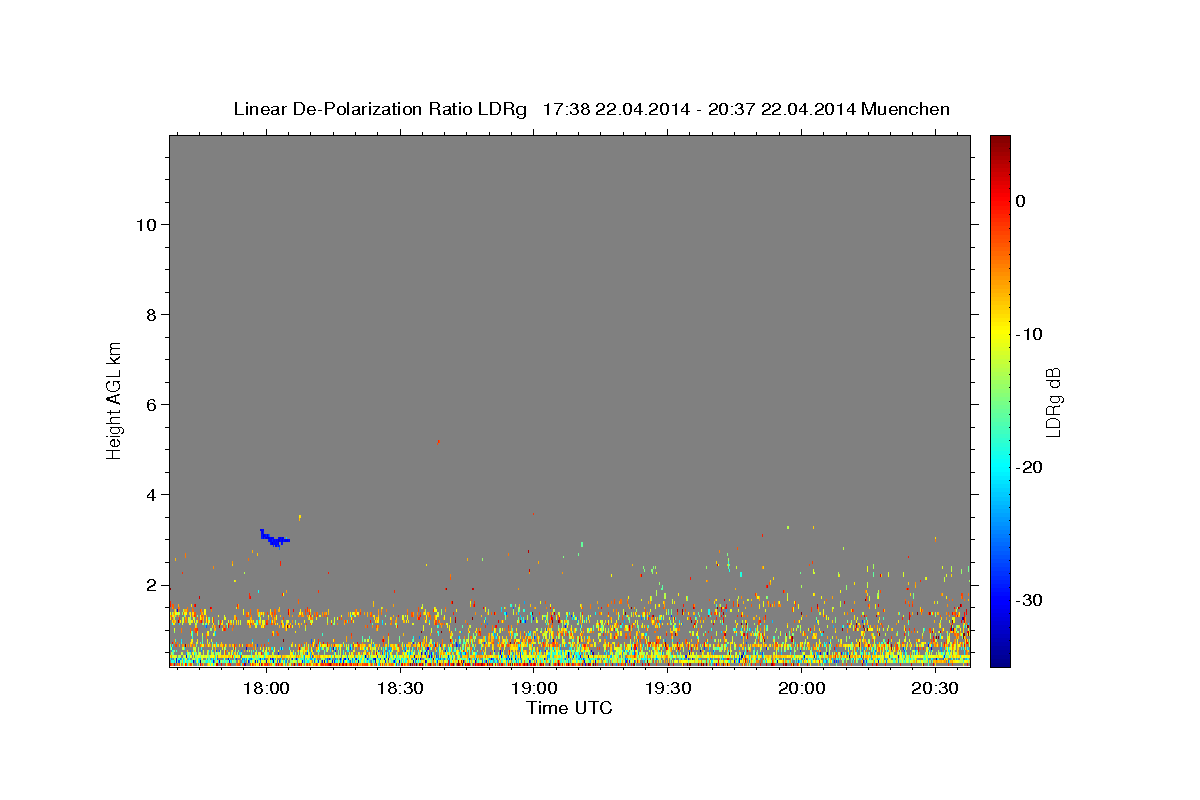Click the 19:00 time axis label
This screenshot has height=800, width=1200.
(535, 688)
